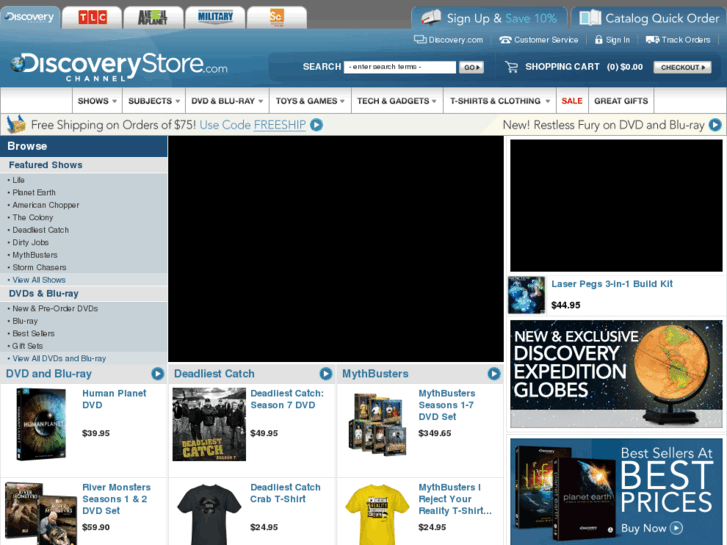Image resolution: width=727 pixels, height=545 pixels.
Task: Click the mailbox icon beside Sign Up
Action: 431,18
